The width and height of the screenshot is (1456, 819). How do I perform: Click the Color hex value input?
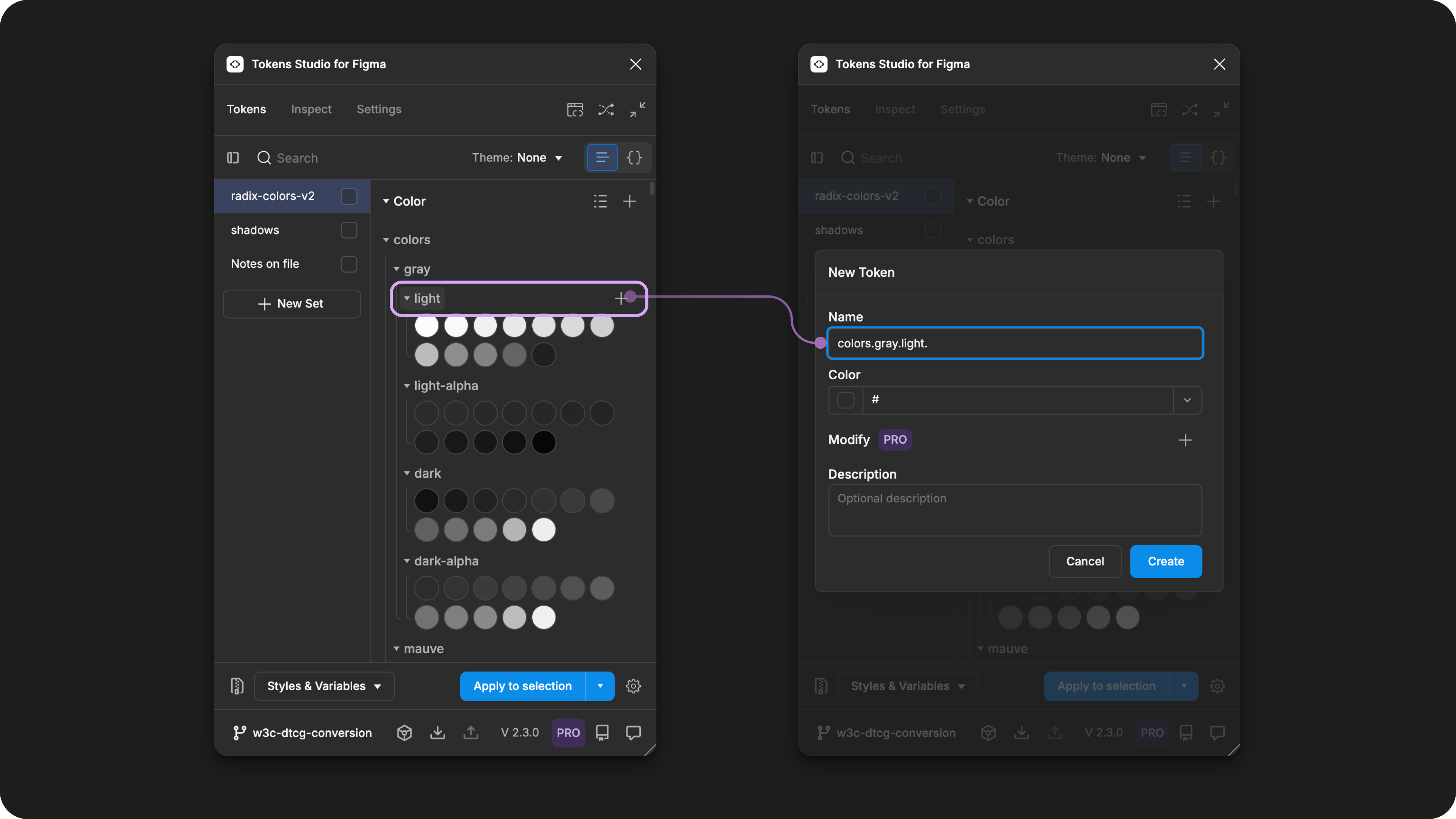tap(1017, 400)
